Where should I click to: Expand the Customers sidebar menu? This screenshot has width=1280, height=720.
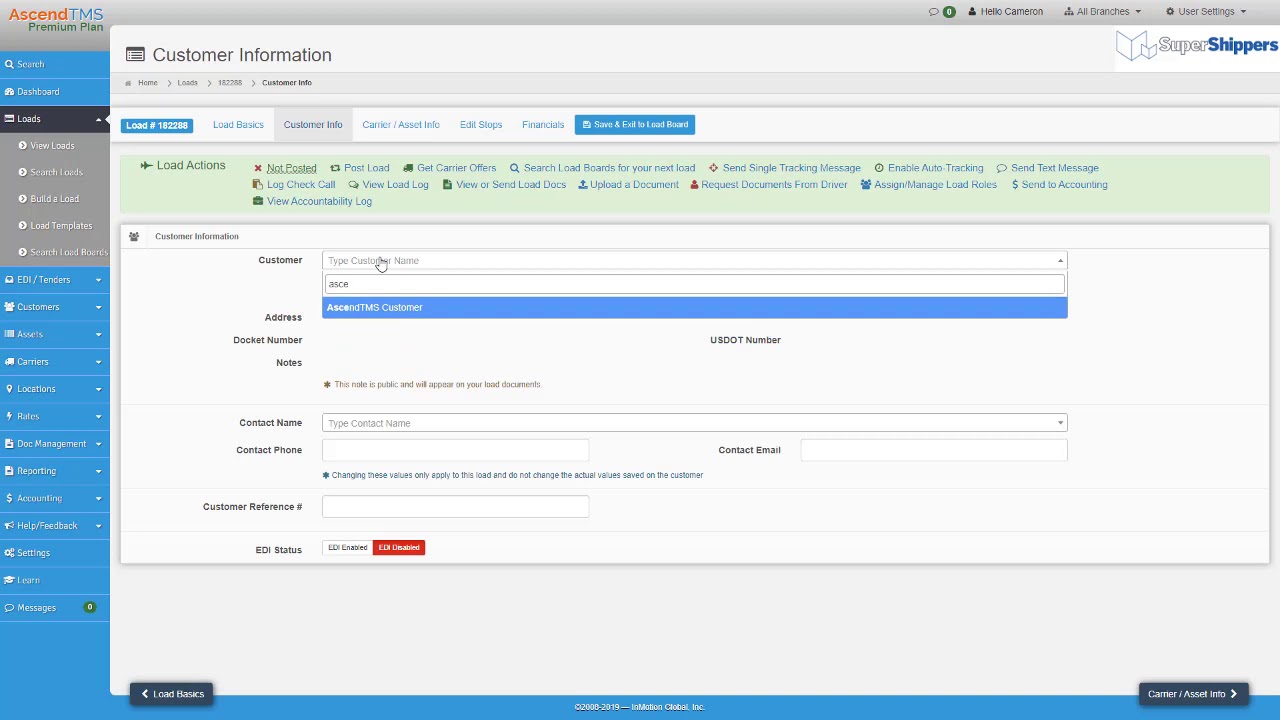click(x=54, y=307)
